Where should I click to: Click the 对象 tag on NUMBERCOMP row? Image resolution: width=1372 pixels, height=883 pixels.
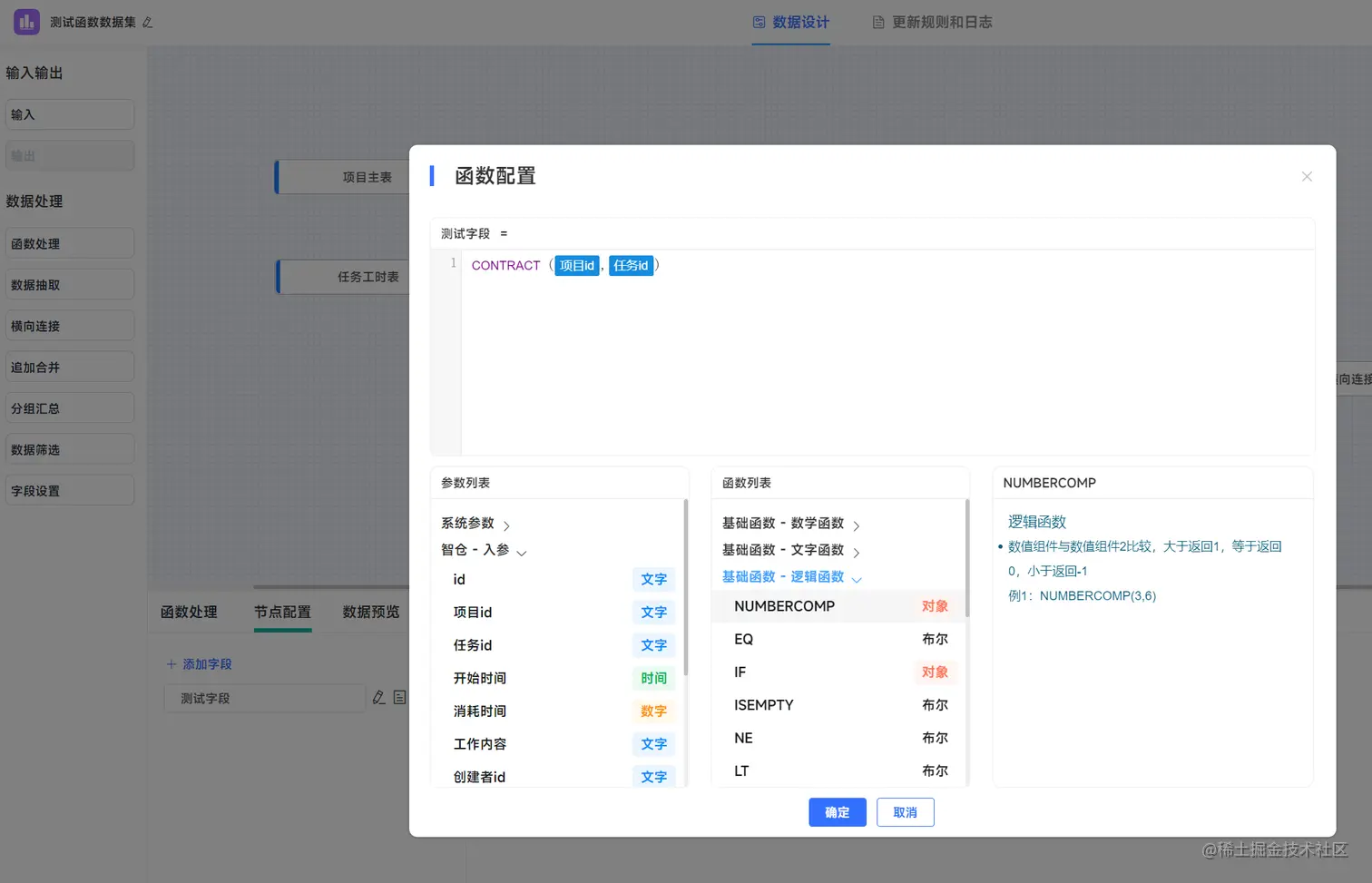[935, 606]
